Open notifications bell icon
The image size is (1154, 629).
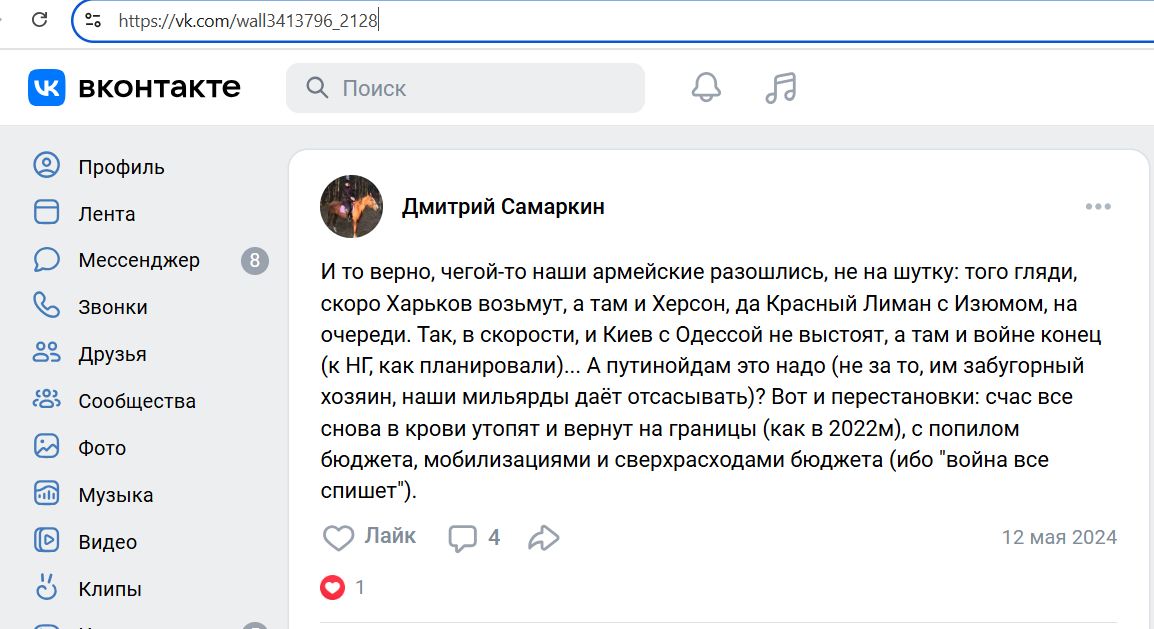click(x=706, y=88)
